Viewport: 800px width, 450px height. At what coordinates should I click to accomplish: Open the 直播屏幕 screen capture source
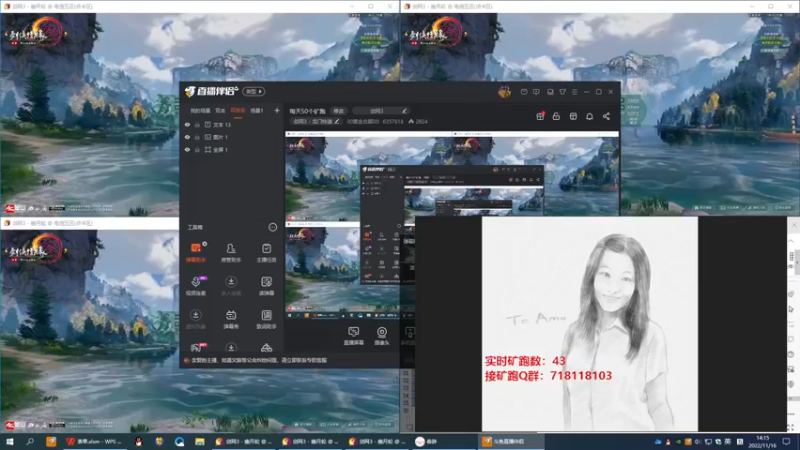coord(353,336)
